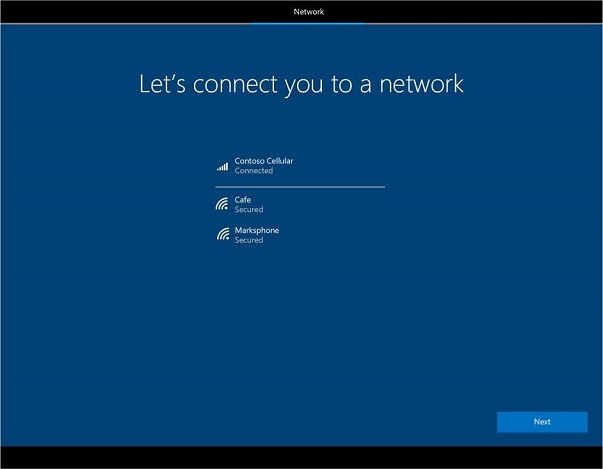Click the Marksphone Wi-Fi signal icon
Image resolution: width=603 pixels, height=469 pixels.
point(223,234)
